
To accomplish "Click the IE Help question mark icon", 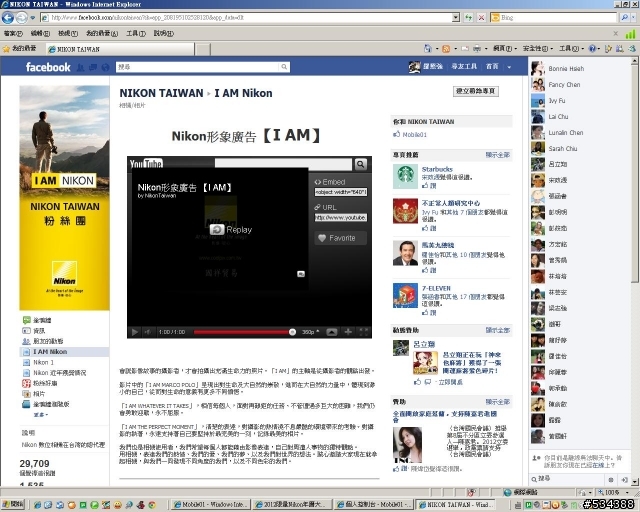I will coord(592,49).
